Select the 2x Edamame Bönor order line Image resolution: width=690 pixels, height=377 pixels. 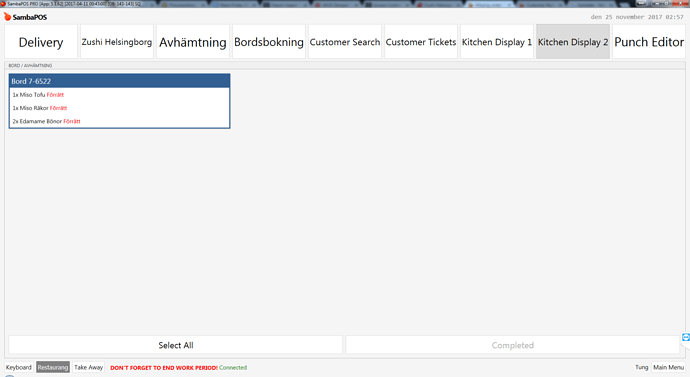[119, 121]
